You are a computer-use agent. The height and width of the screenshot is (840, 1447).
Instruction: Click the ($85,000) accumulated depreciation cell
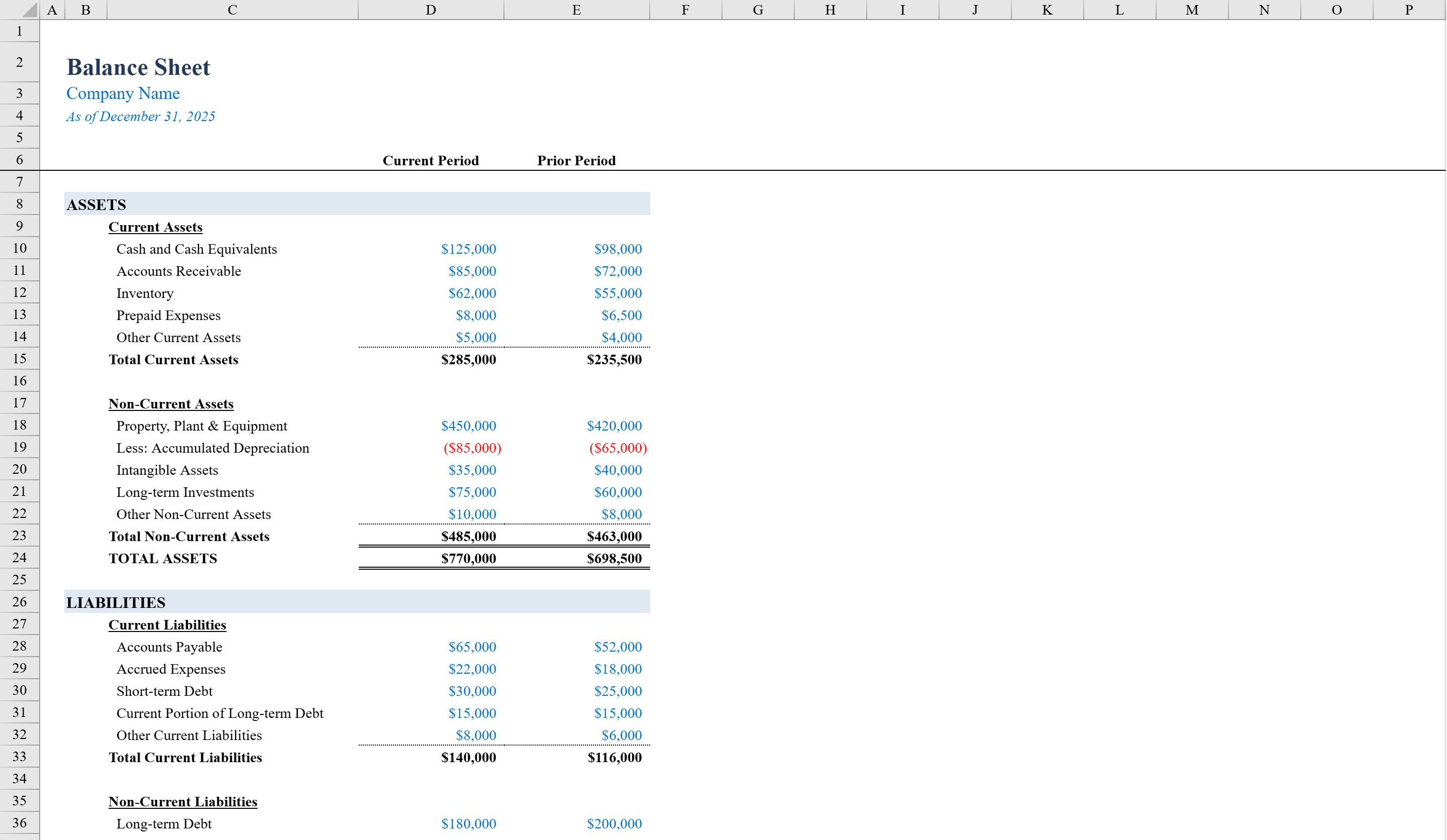(471, 448)
